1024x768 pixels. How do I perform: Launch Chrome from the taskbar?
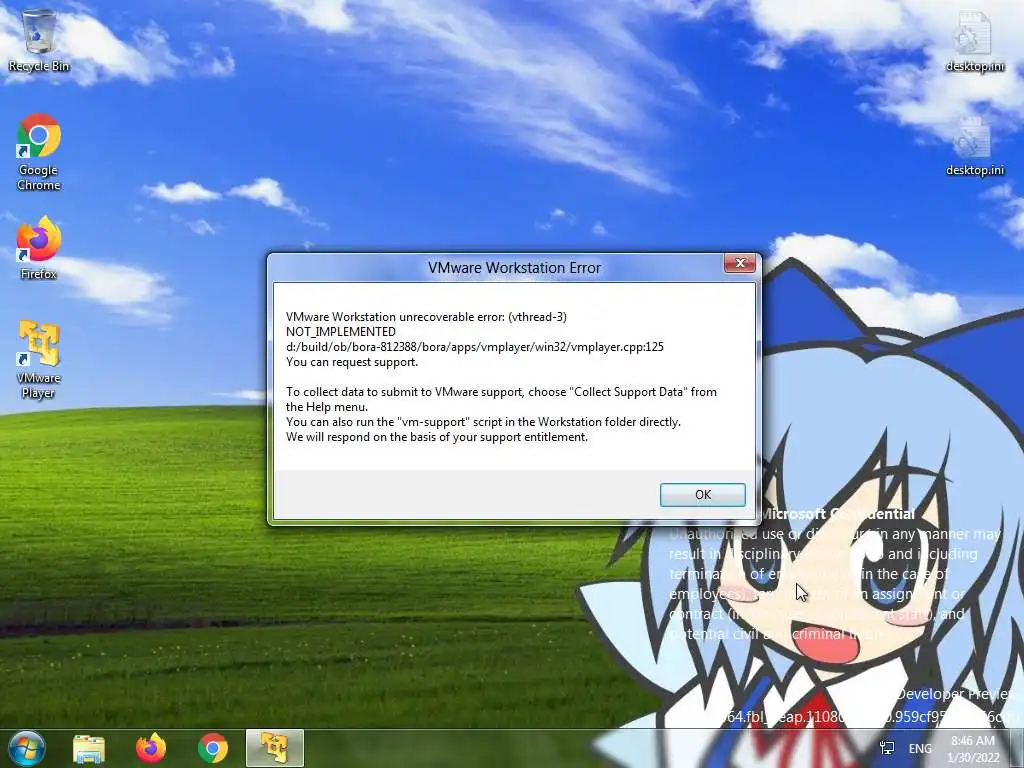pos(213,748)
